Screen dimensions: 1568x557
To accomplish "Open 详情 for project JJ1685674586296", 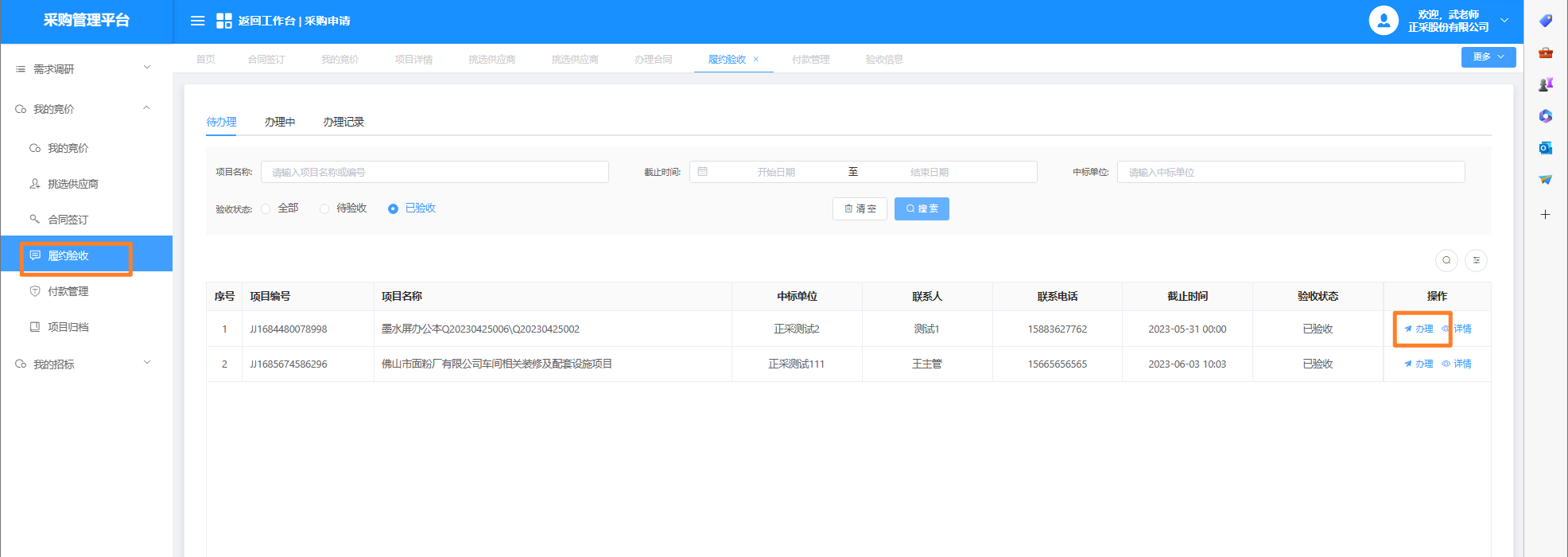I will [1457, 364].
